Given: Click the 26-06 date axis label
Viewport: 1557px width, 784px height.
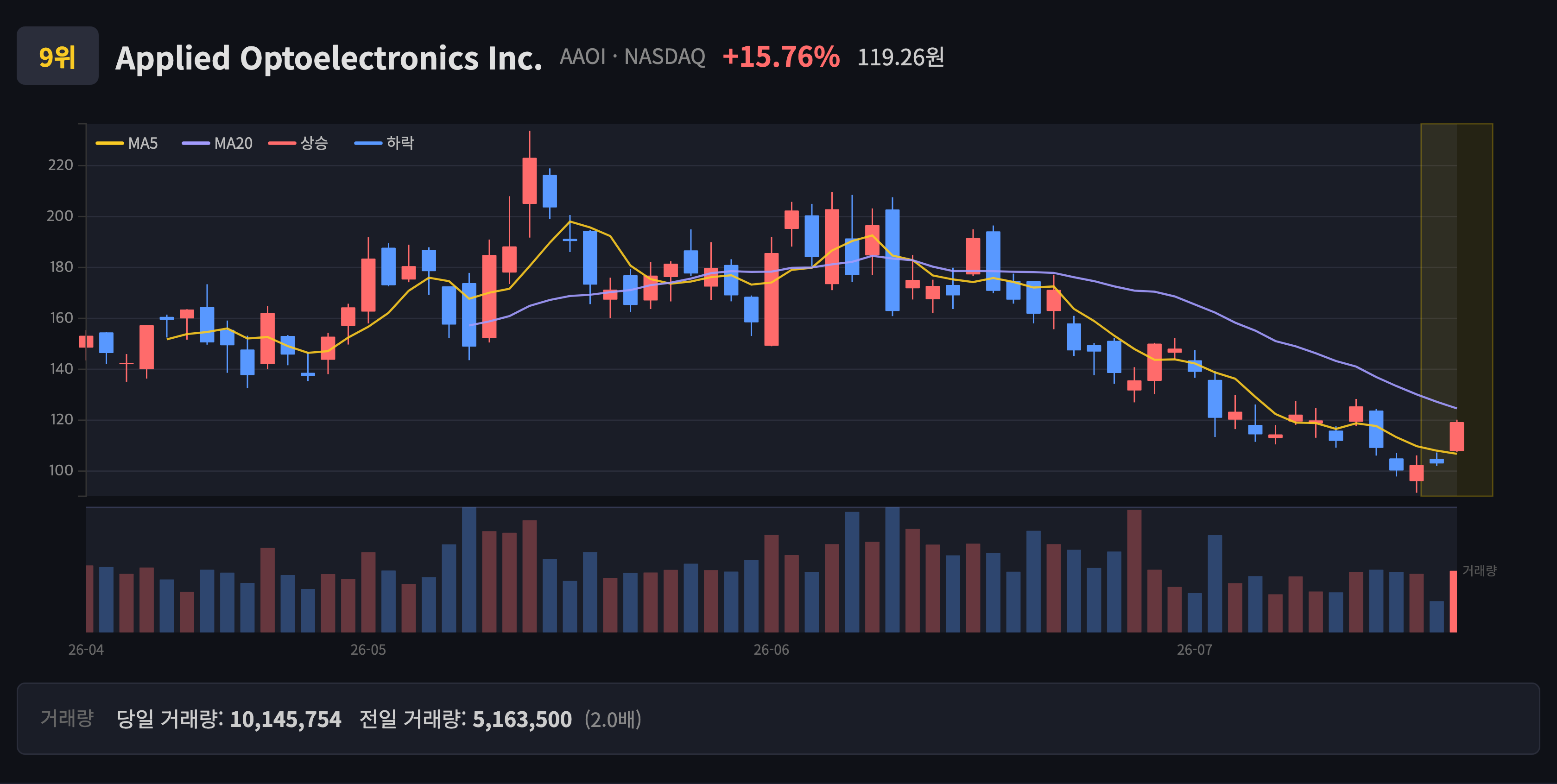Looking at the screenshot, I should click(x=771, y=650).
